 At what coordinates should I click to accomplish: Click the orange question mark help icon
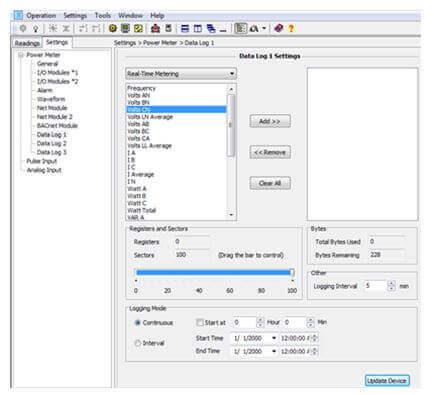tap(291, 29)
